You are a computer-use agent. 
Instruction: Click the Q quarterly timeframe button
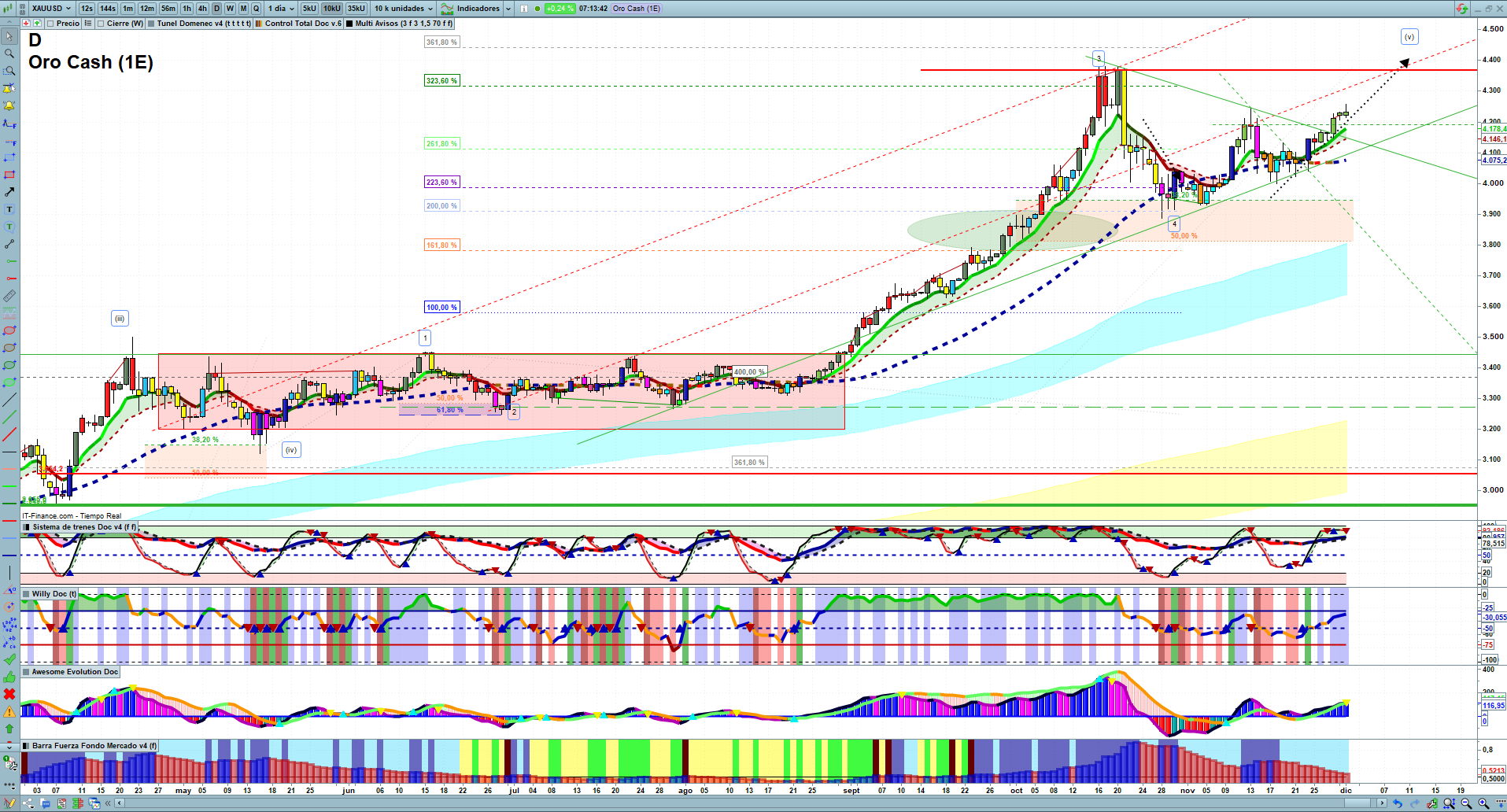257,9
